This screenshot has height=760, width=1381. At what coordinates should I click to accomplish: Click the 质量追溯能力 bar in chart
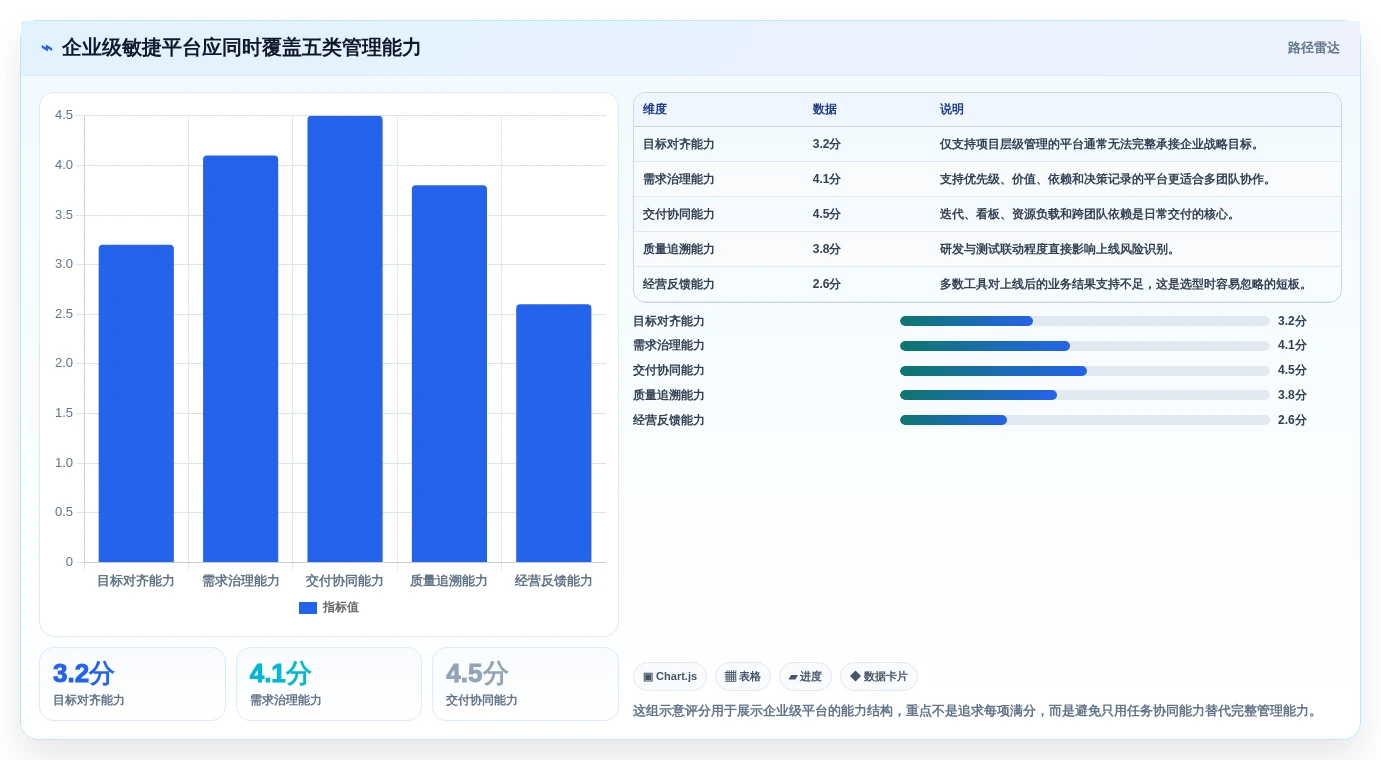tap(449, 374)
